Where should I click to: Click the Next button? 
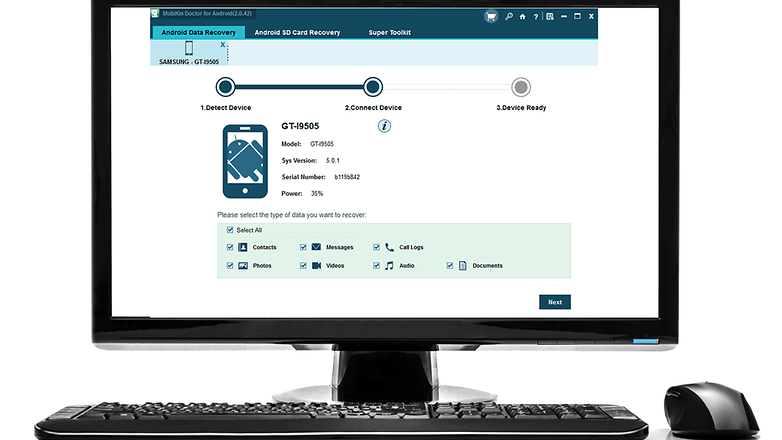(555, 302)
